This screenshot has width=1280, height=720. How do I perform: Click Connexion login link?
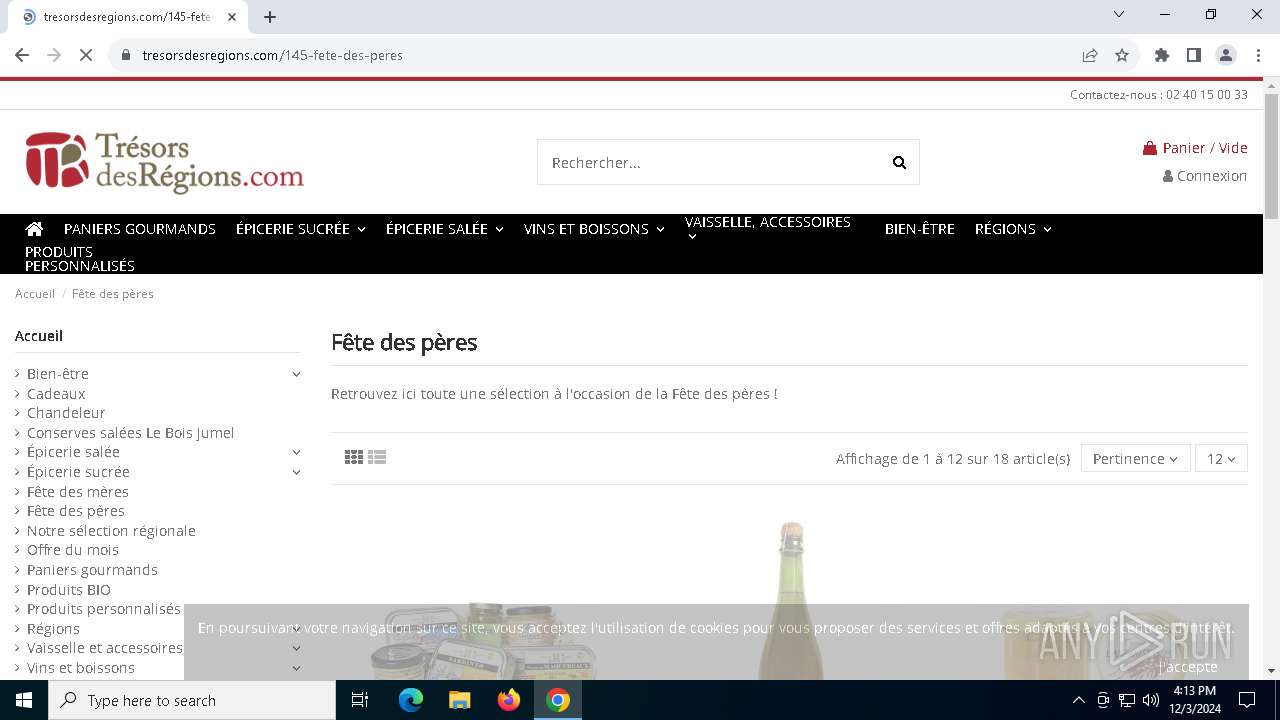1205,176
